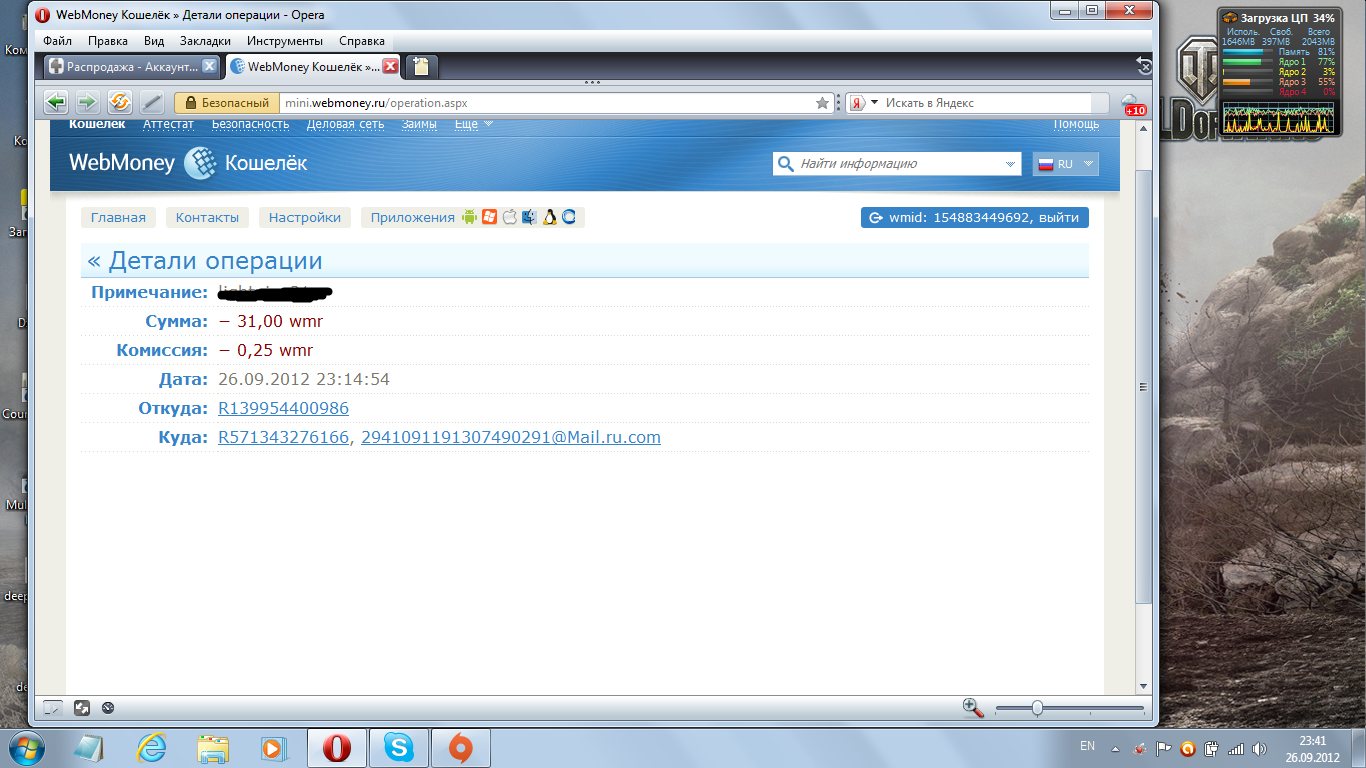Go back via the Детали операции heading
Screen dimensions: 1366x768
click(x=205, y=261)
